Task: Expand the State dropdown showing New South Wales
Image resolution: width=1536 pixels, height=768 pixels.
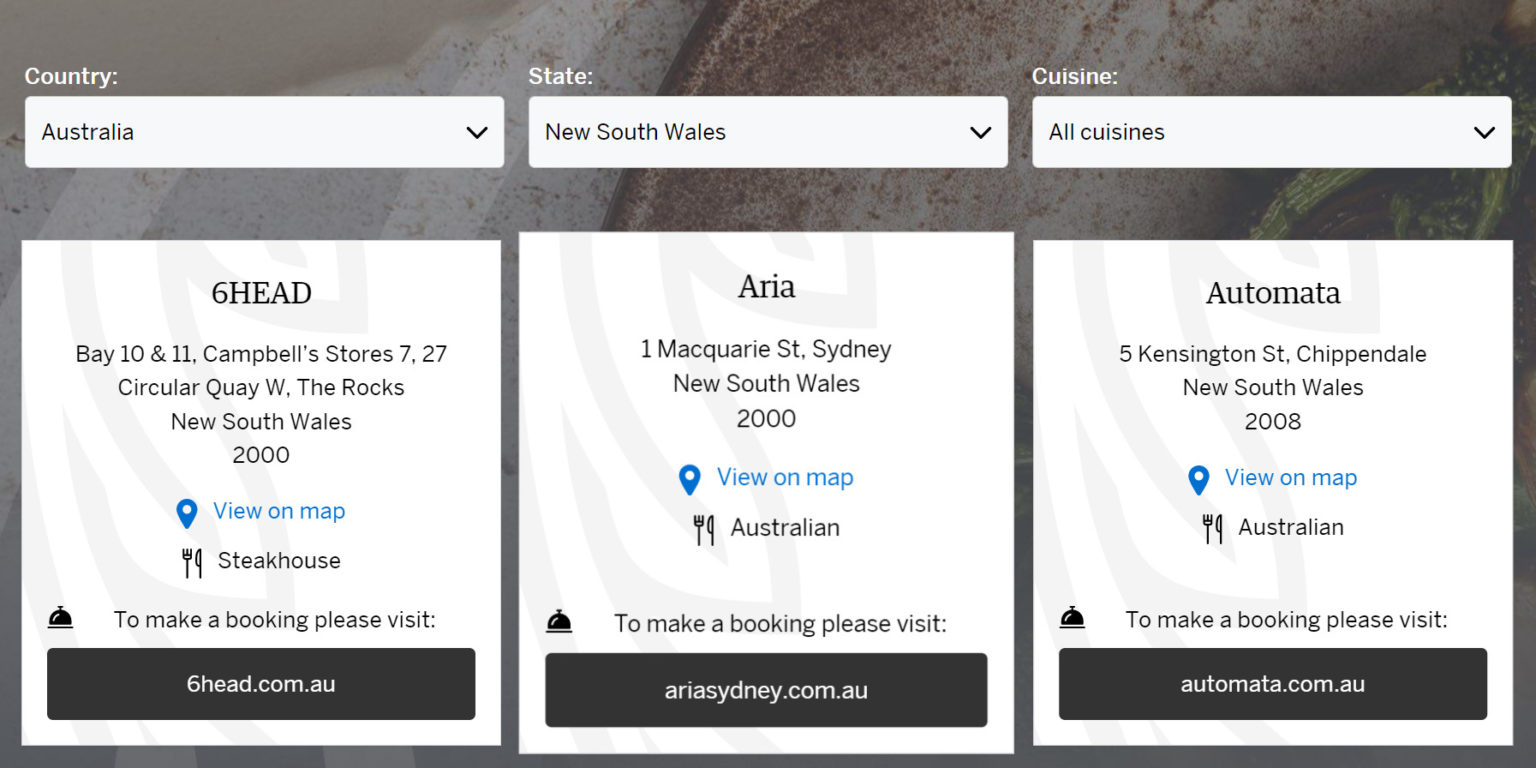Action: coord(767,132)
